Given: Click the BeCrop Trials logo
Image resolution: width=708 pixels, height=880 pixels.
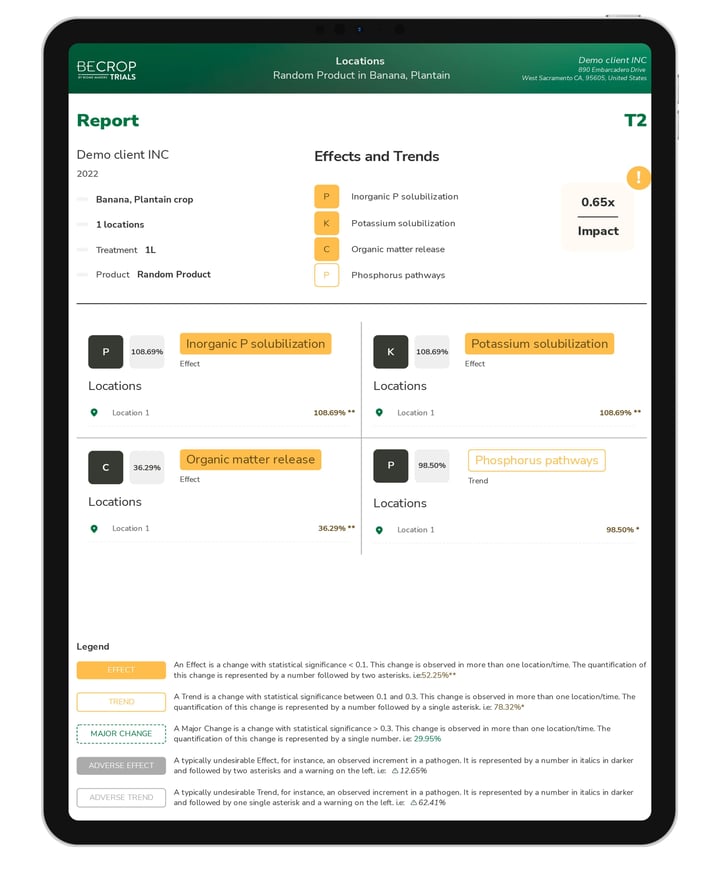Looking at the screenshot, I should point(106,69).
